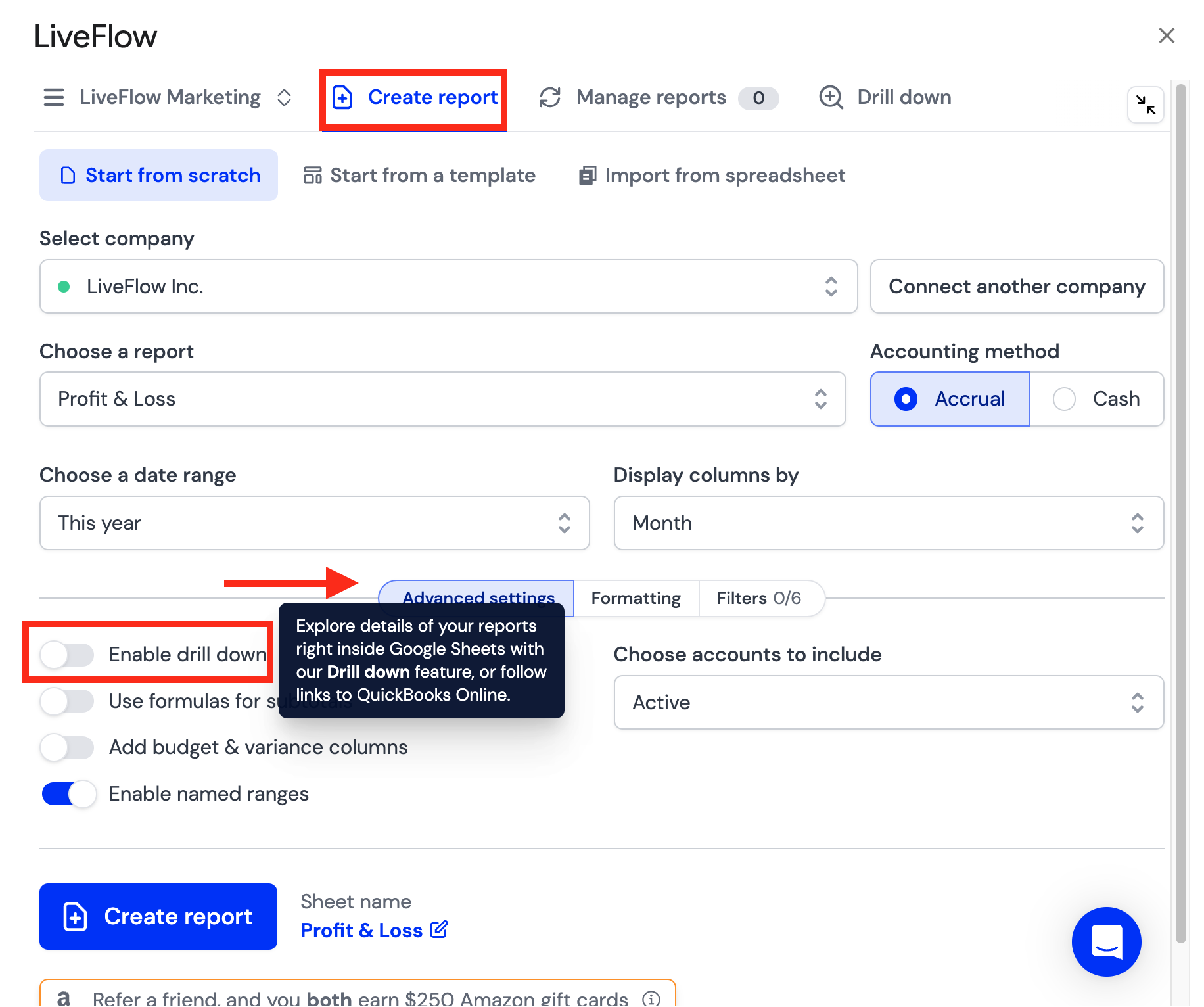Image resolution: width=1204 pixels, height=1007 pixels.
Task: Toggle Use formulas for subtotals switch
Action: [x=67, y=701]
